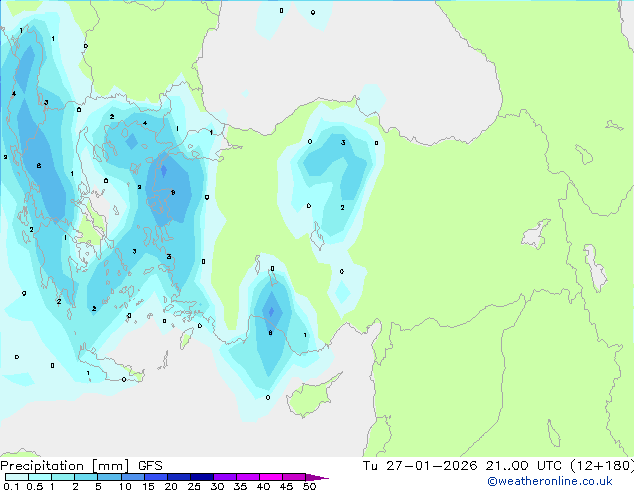The height and width of the screenshot is (490, 634).
Task: Click the '10' legend scale label
Action: tap(125, 486)
